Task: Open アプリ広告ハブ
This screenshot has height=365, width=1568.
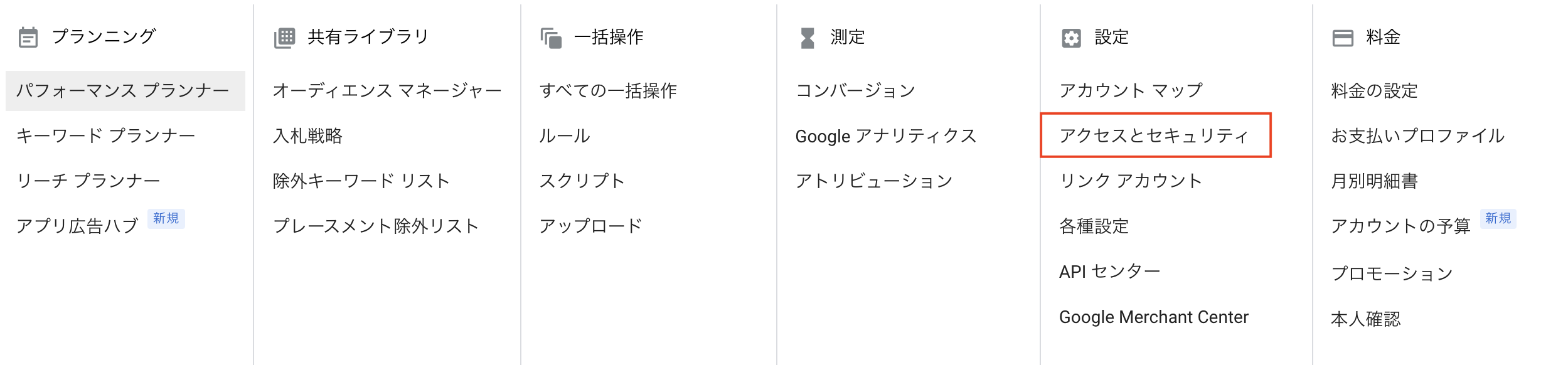Action: (77, 226)
